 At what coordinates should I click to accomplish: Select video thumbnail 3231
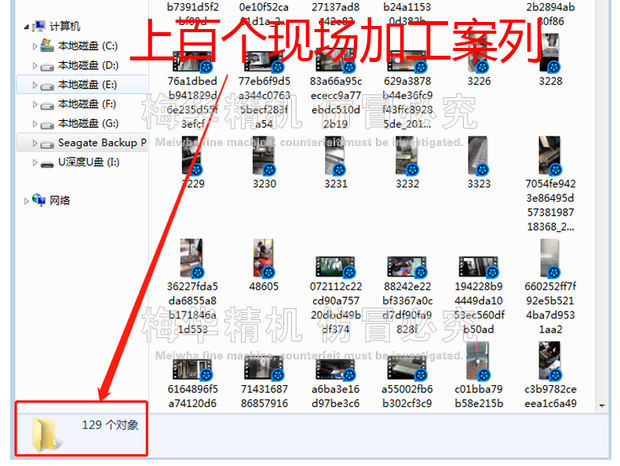[335, 158]
